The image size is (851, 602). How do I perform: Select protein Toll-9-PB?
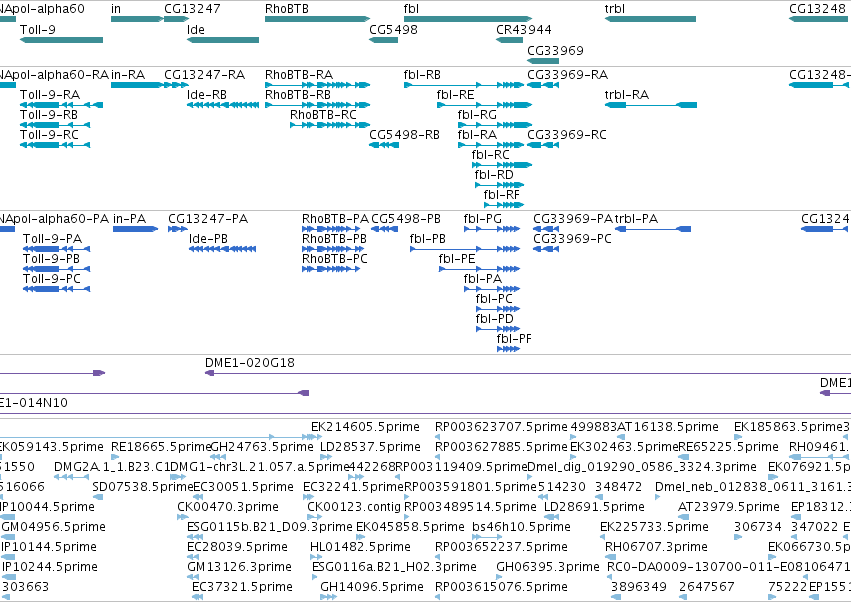pos(56,269)
